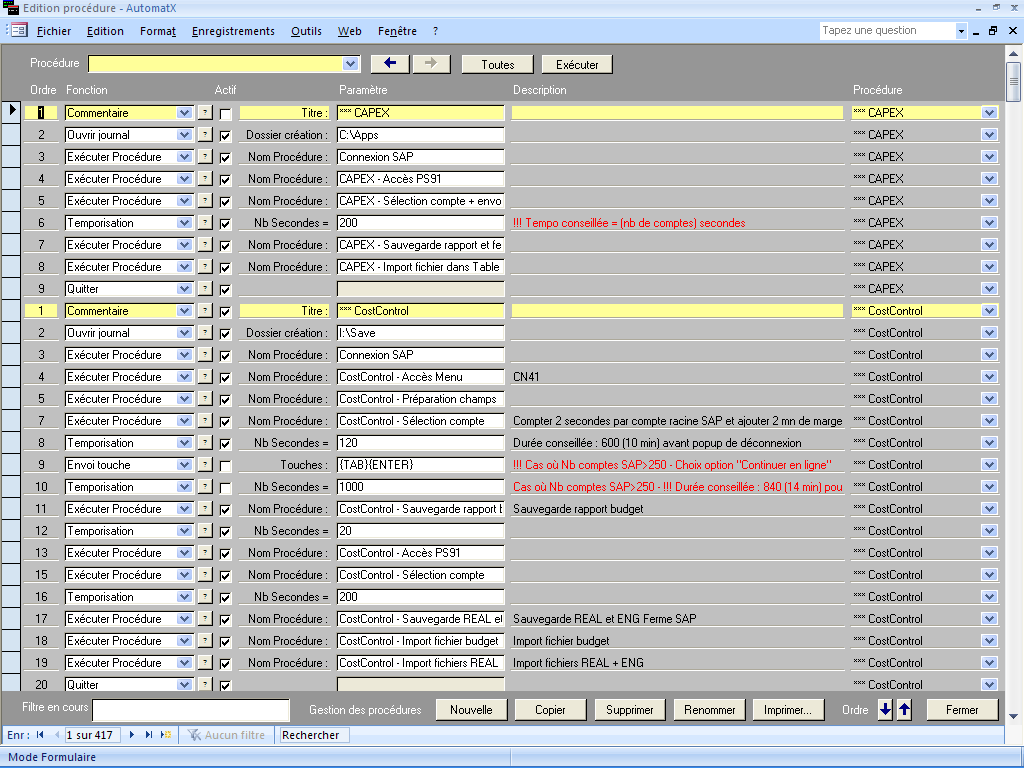1024x768 pixels.
Task: Uncheck Actif on the CostControl - Import fichier budget row
Action: click(x=225, y=642)
